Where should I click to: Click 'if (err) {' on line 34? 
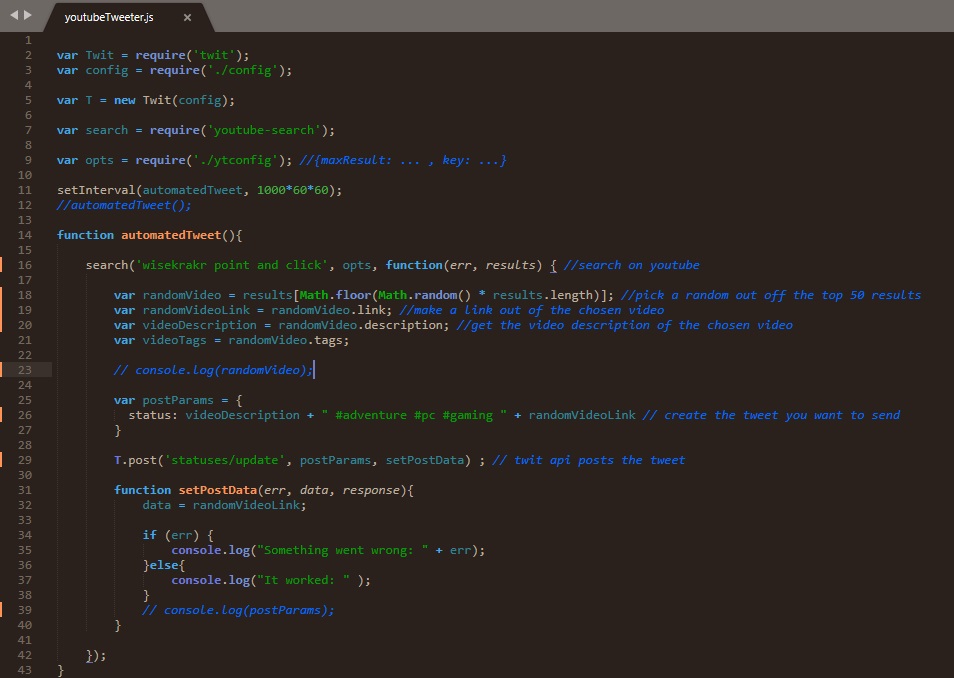click(178, 535)
